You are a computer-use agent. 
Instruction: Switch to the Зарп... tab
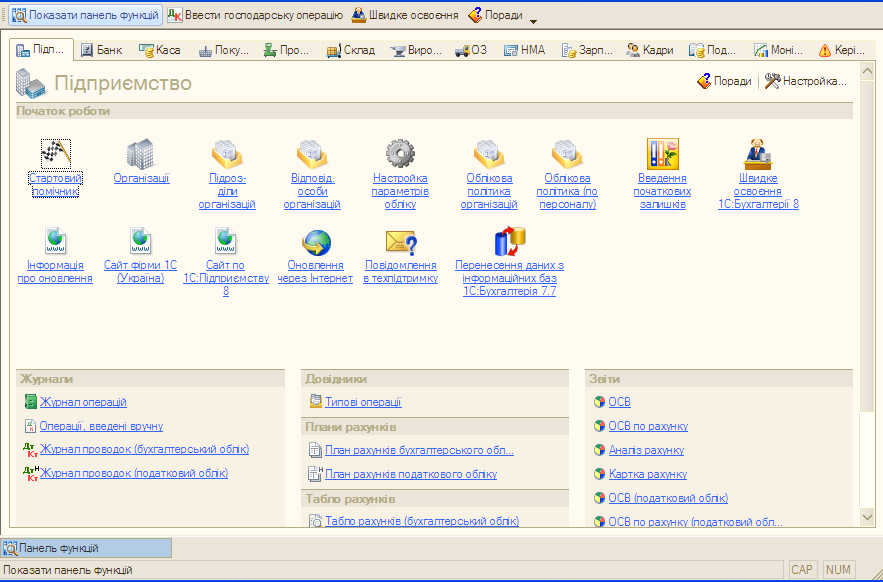587,50
